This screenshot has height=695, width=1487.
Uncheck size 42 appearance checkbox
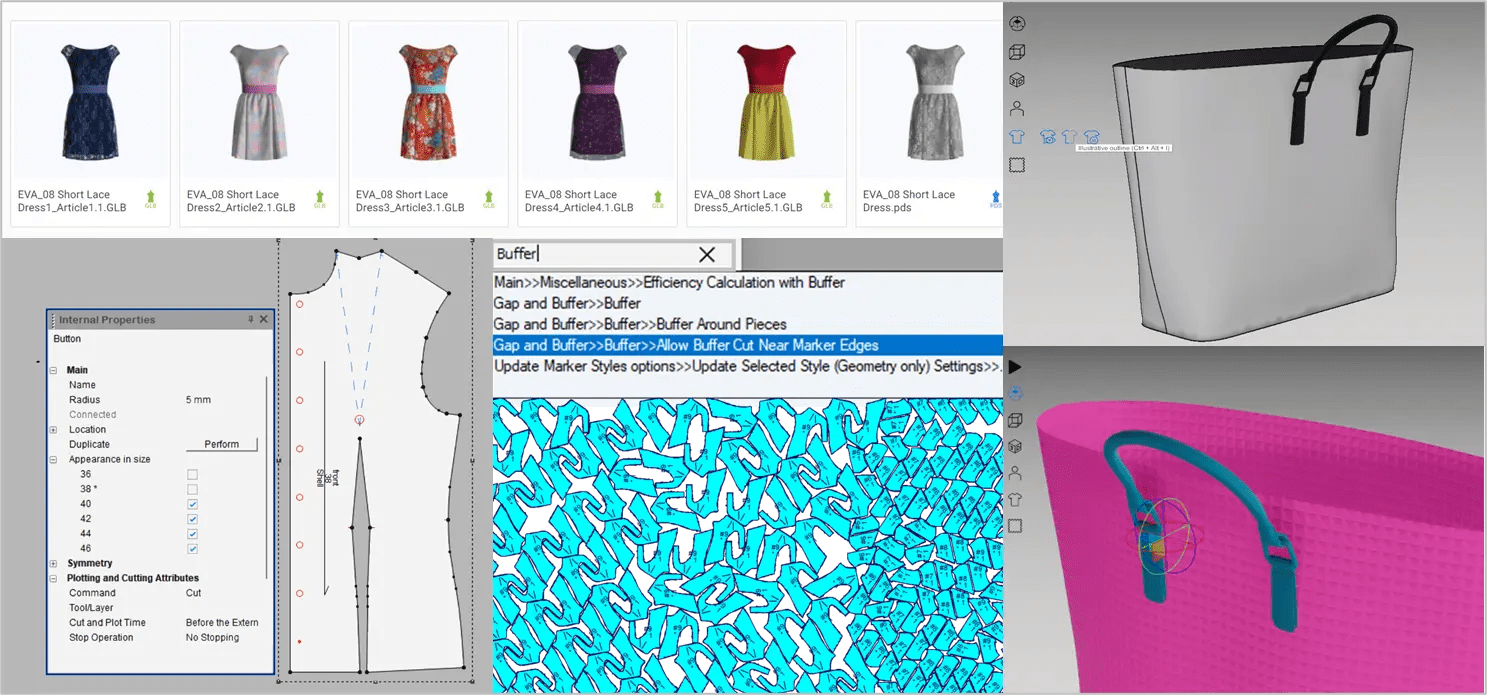[x=192, y=519]
